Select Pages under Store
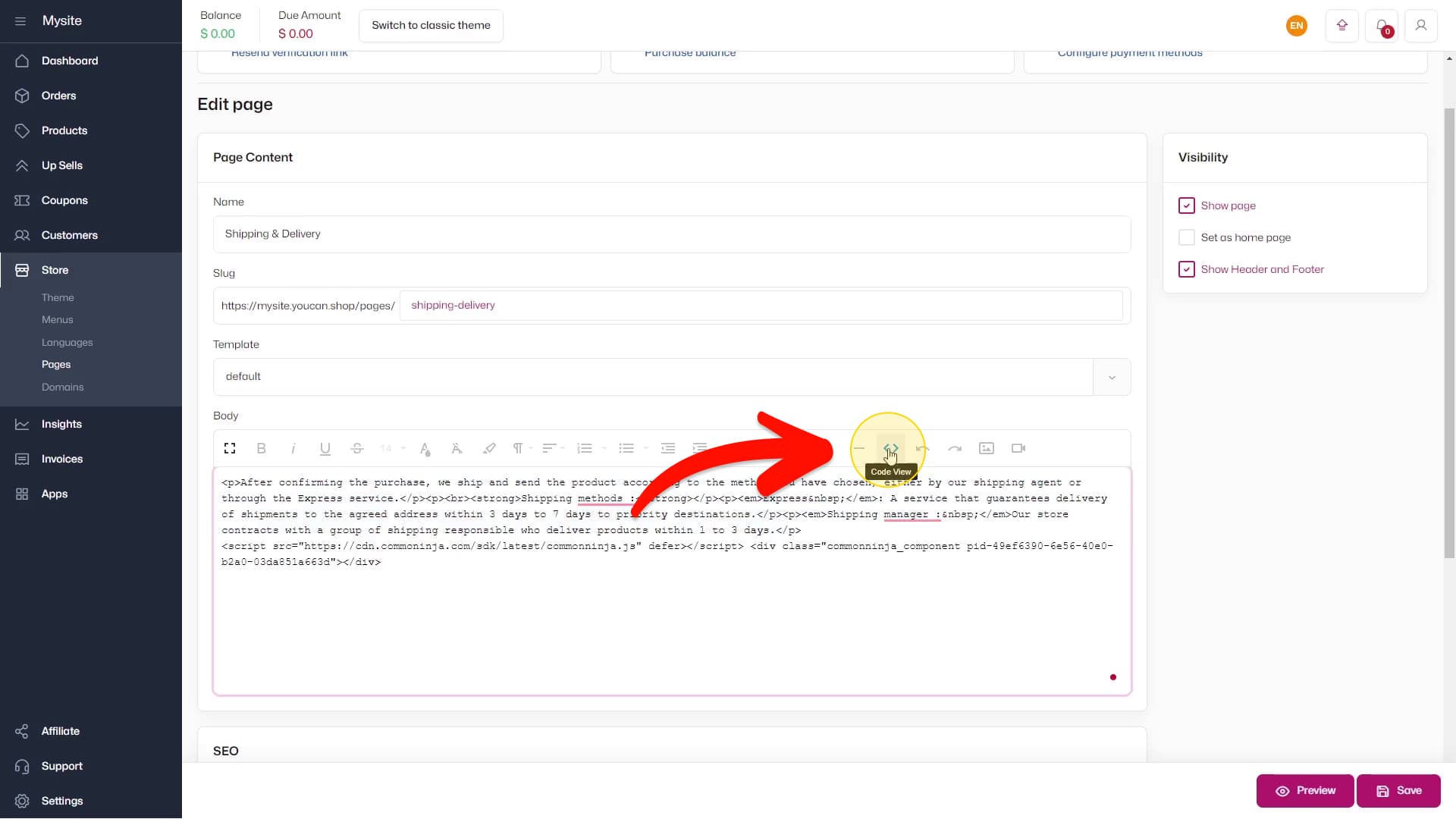This screenshot has height=819, width=1456. click(x=56, y=365)
